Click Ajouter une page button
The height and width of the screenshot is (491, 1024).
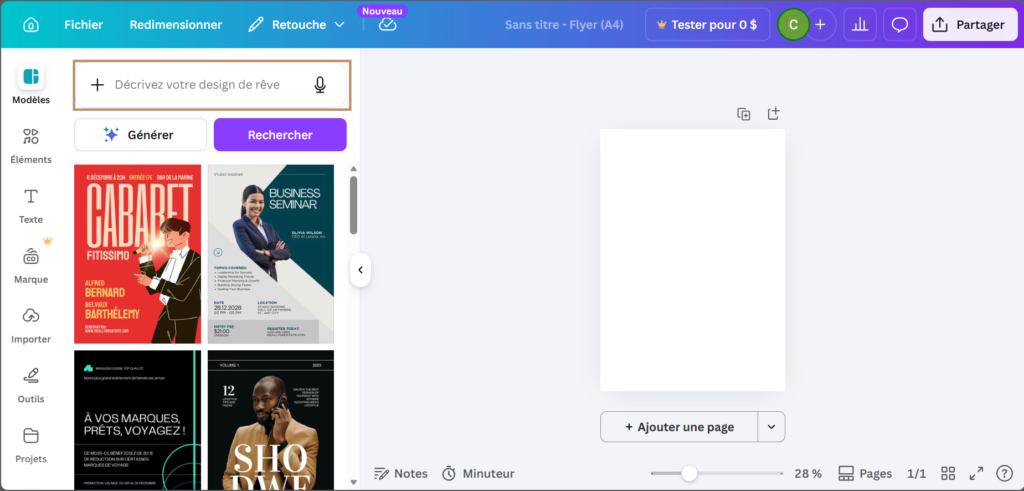pos(679,427)
